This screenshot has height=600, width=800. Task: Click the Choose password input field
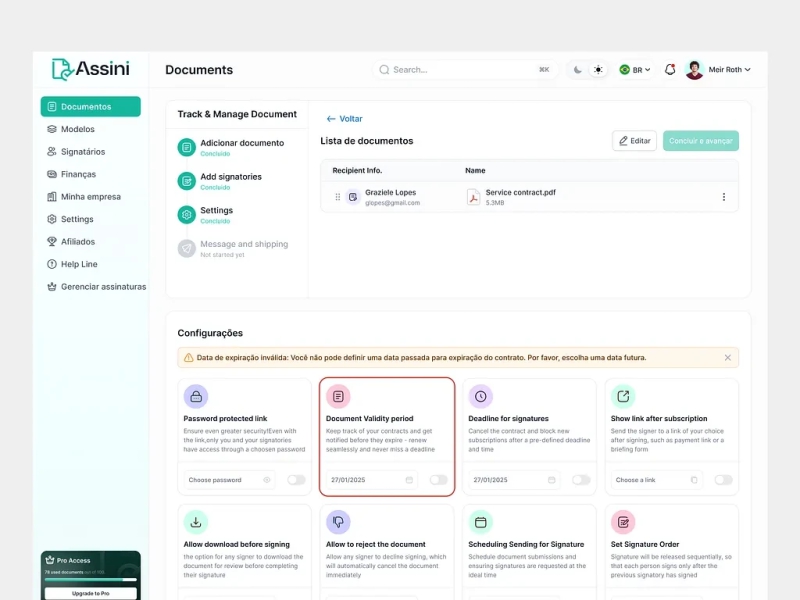[x=229, y=480]
